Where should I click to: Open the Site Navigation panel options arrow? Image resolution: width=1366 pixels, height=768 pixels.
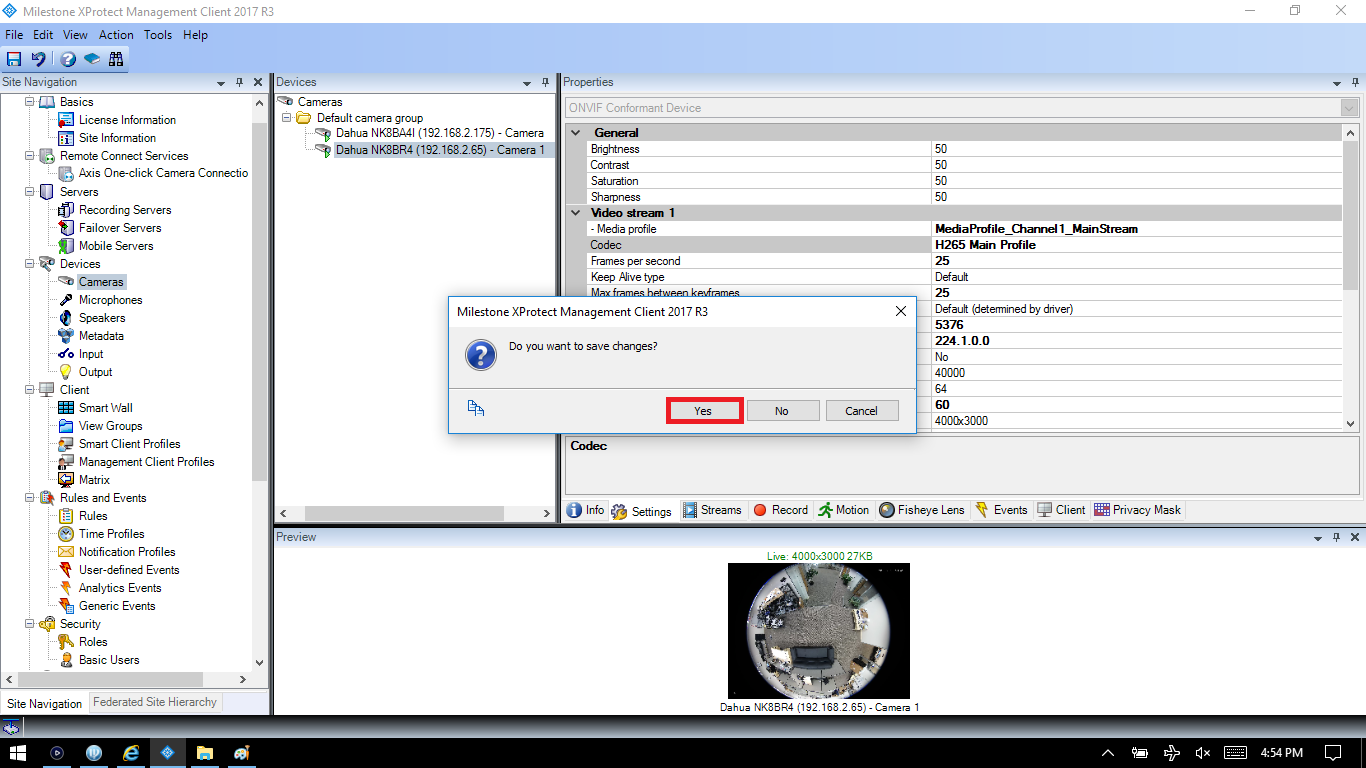(220, 82)
